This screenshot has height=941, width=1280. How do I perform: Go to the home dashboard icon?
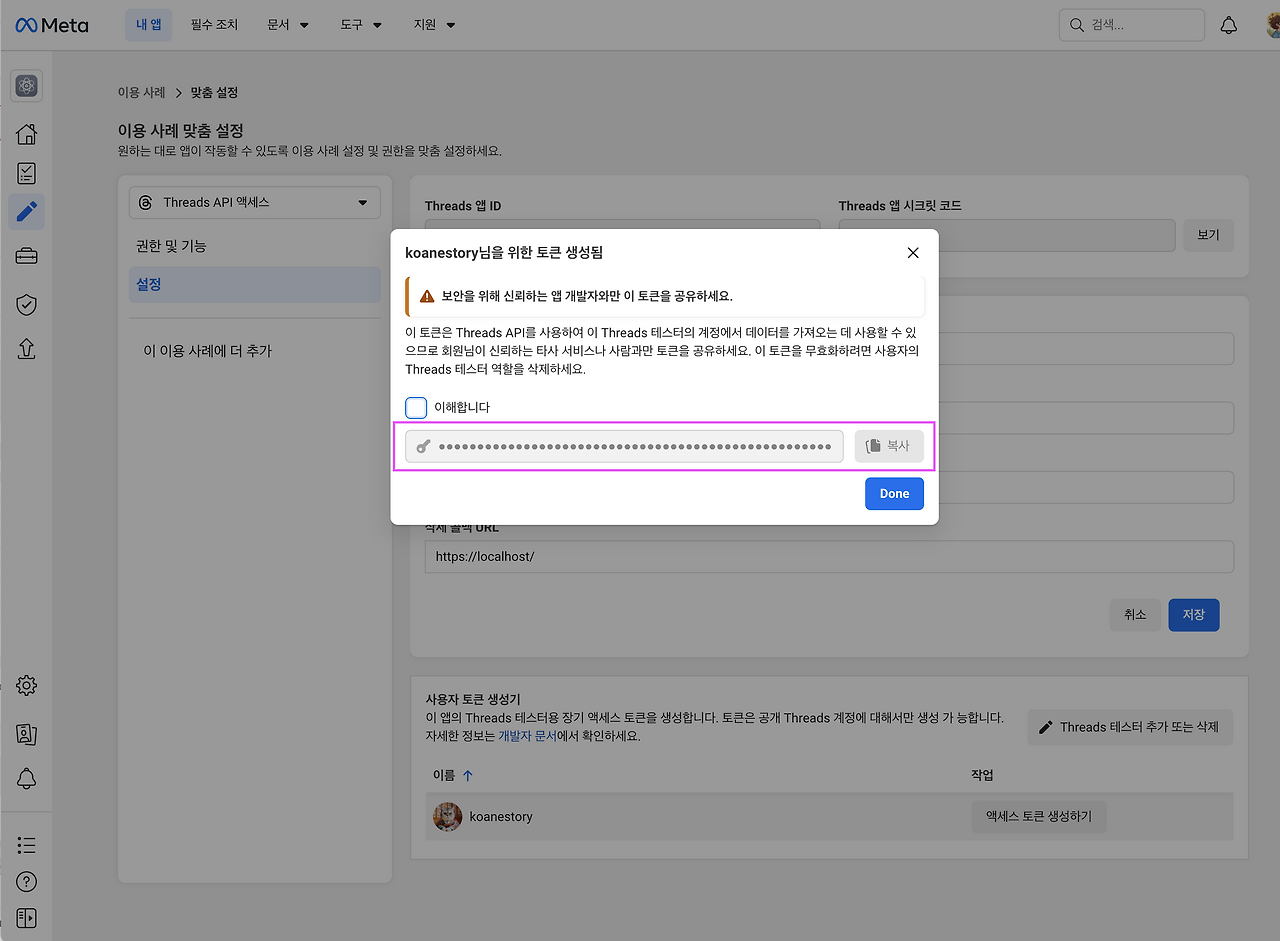click(27, 134)
